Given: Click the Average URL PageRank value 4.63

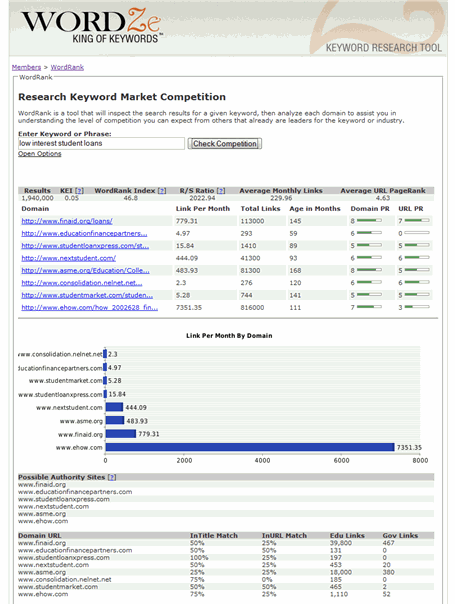Looking at the screenshot, I should 383,198.
